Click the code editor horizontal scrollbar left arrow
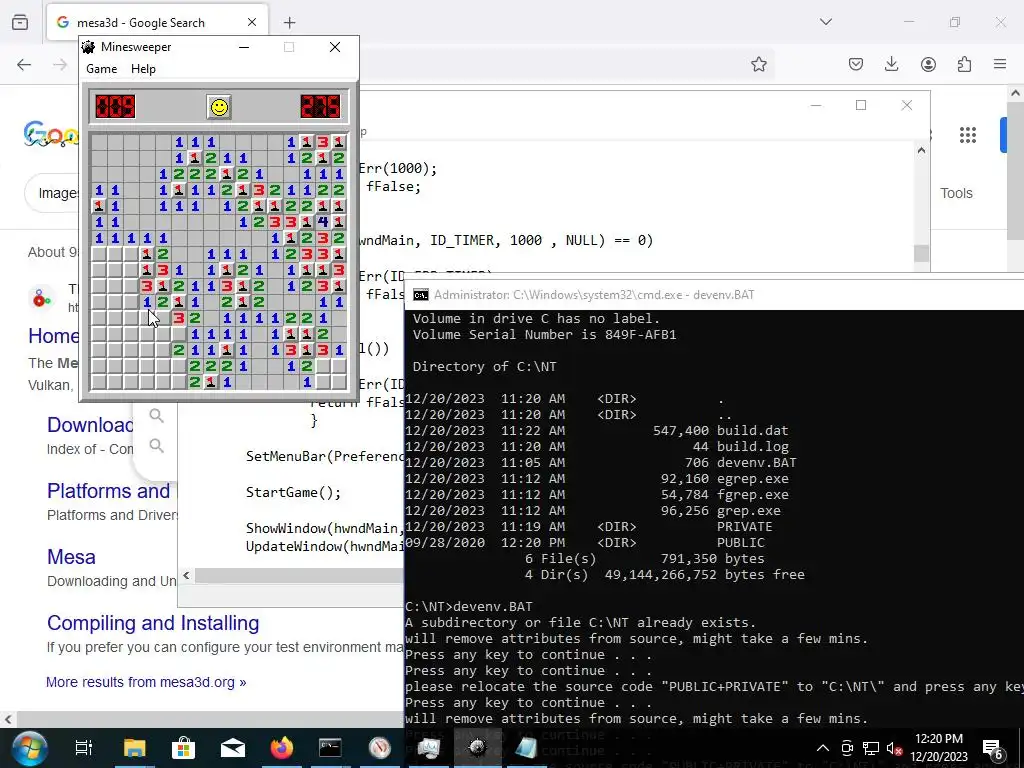Viewport: 1024px width, 768px height. pyautogui.click(x=186, y=575)
